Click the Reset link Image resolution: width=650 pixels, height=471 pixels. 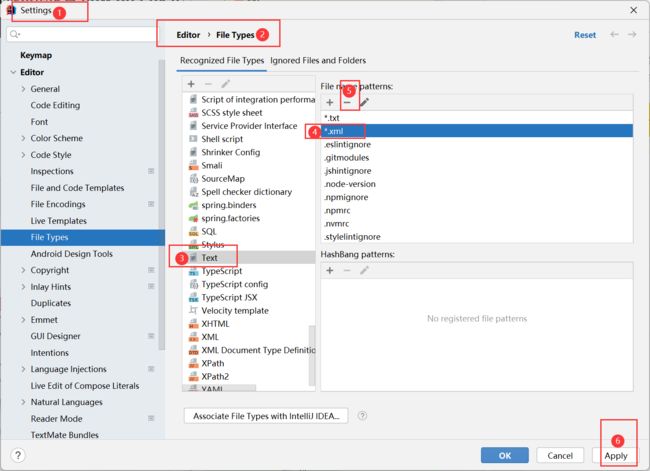(584, 34)
